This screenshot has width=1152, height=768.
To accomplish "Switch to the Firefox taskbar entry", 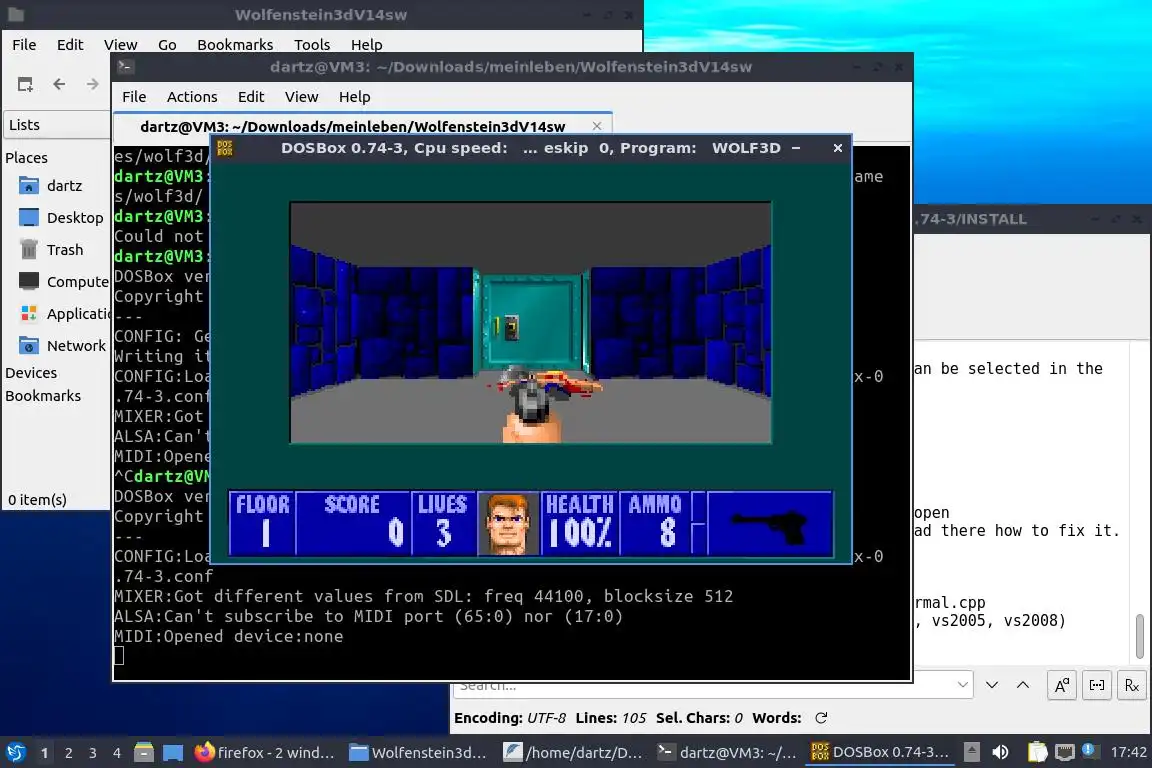I will click(264, 752).
